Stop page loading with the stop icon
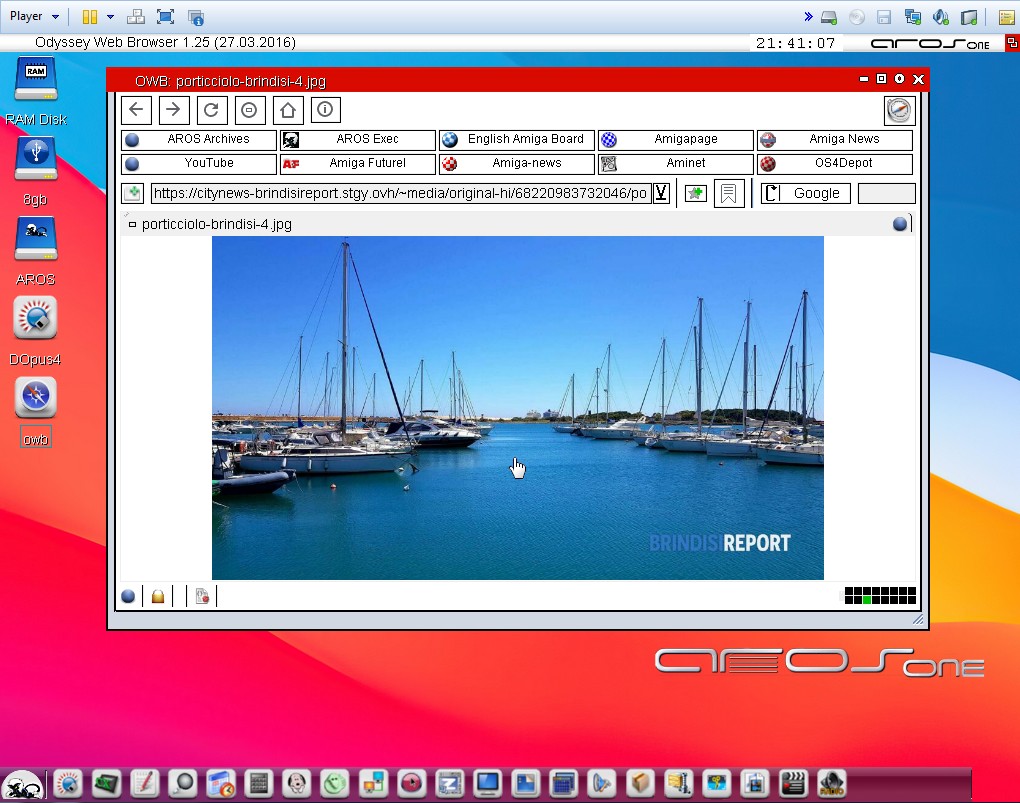Viewport: 1020px width, 803px height. point(250,110)
